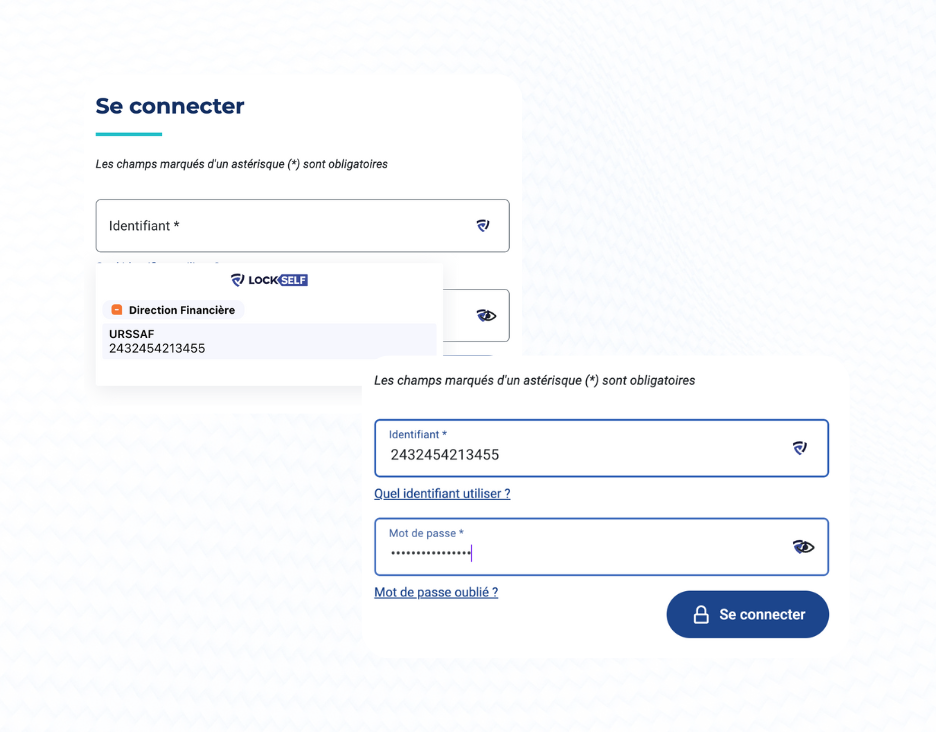Select the URSSAF credential entry
Image resolution: width=936 pixels, height=732 pixels.
pos(132,334)
